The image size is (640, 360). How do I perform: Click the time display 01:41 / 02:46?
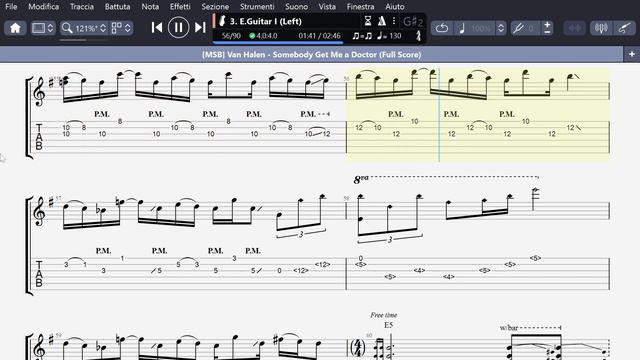pos(319,36)
